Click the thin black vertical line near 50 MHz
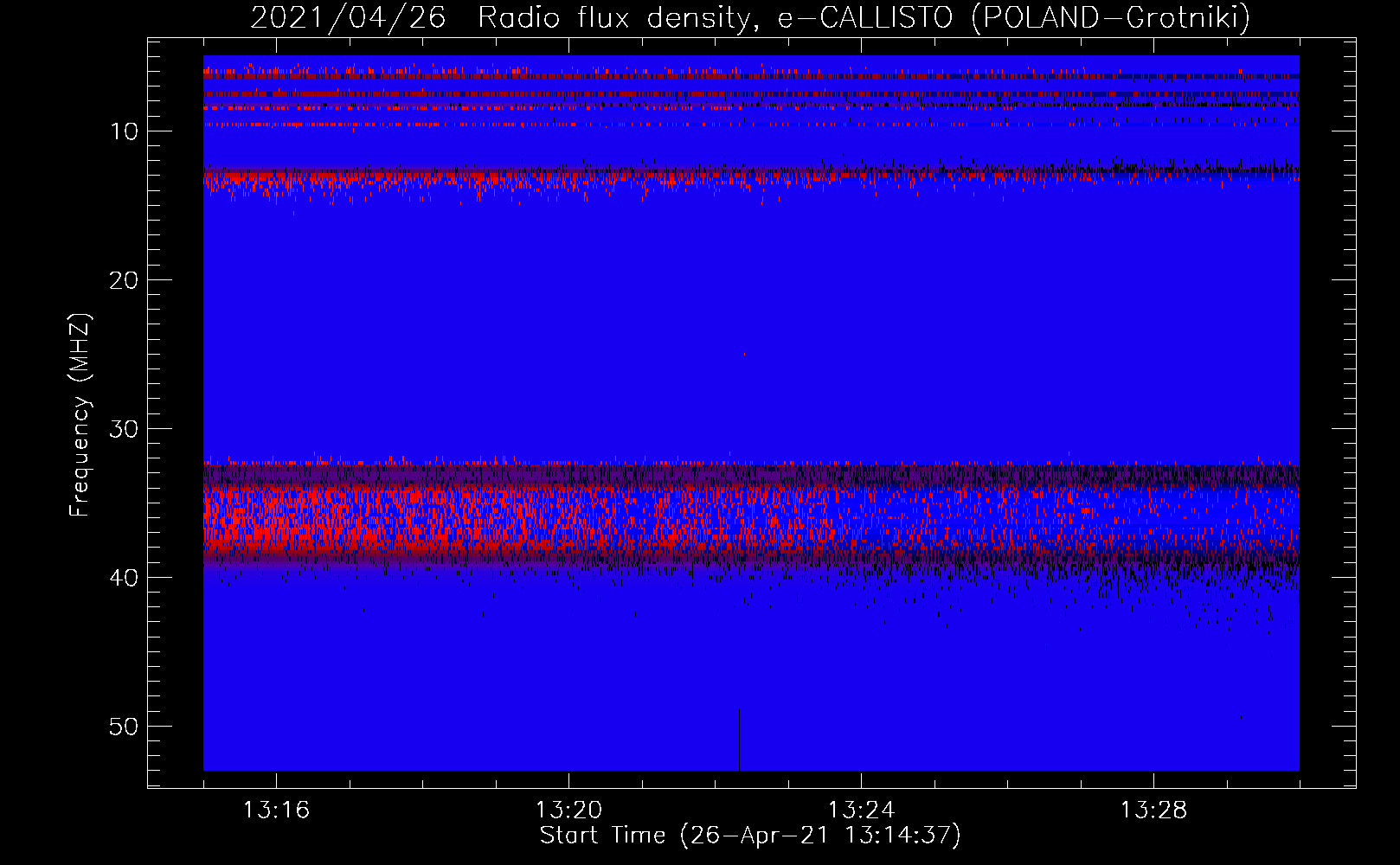This screenshot has width=1400, height=865. (739, 740)
